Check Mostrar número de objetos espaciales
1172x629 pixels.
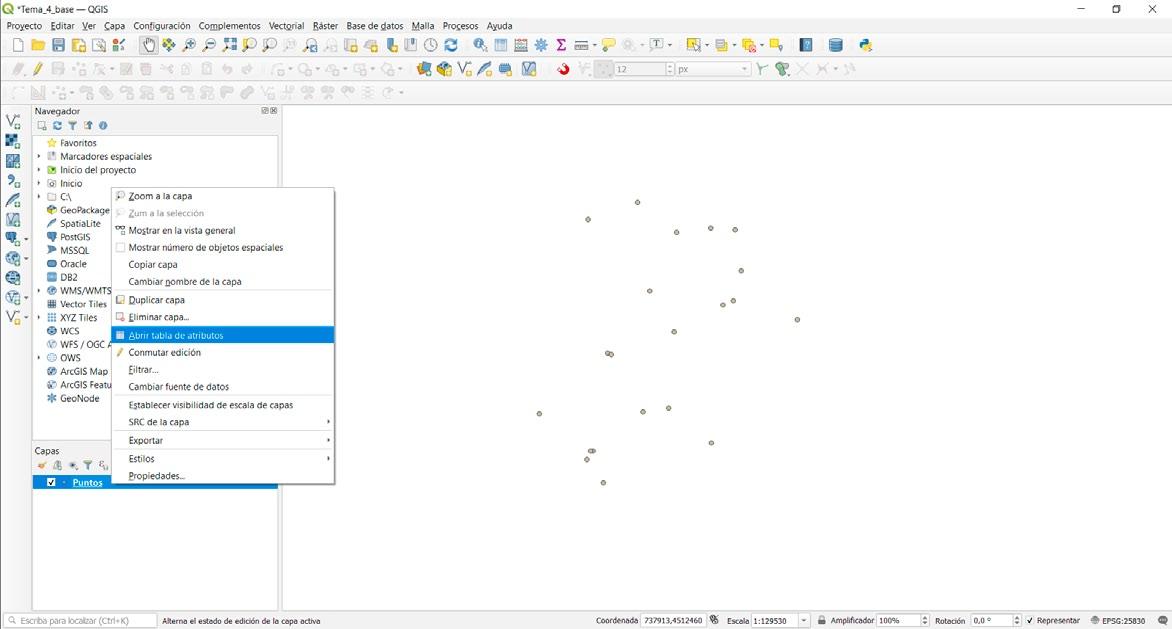pyautogui.click(x=120, y=248)
